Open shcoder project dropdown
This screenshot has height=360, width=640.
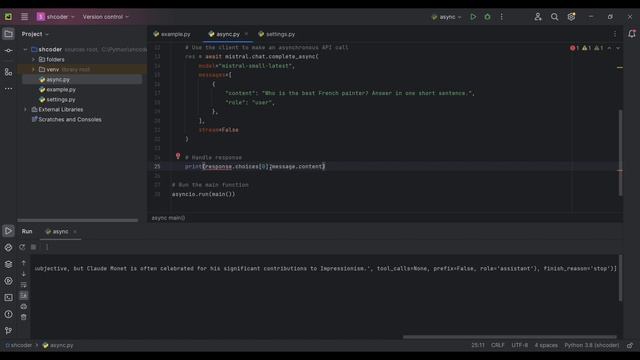point(56,17)
